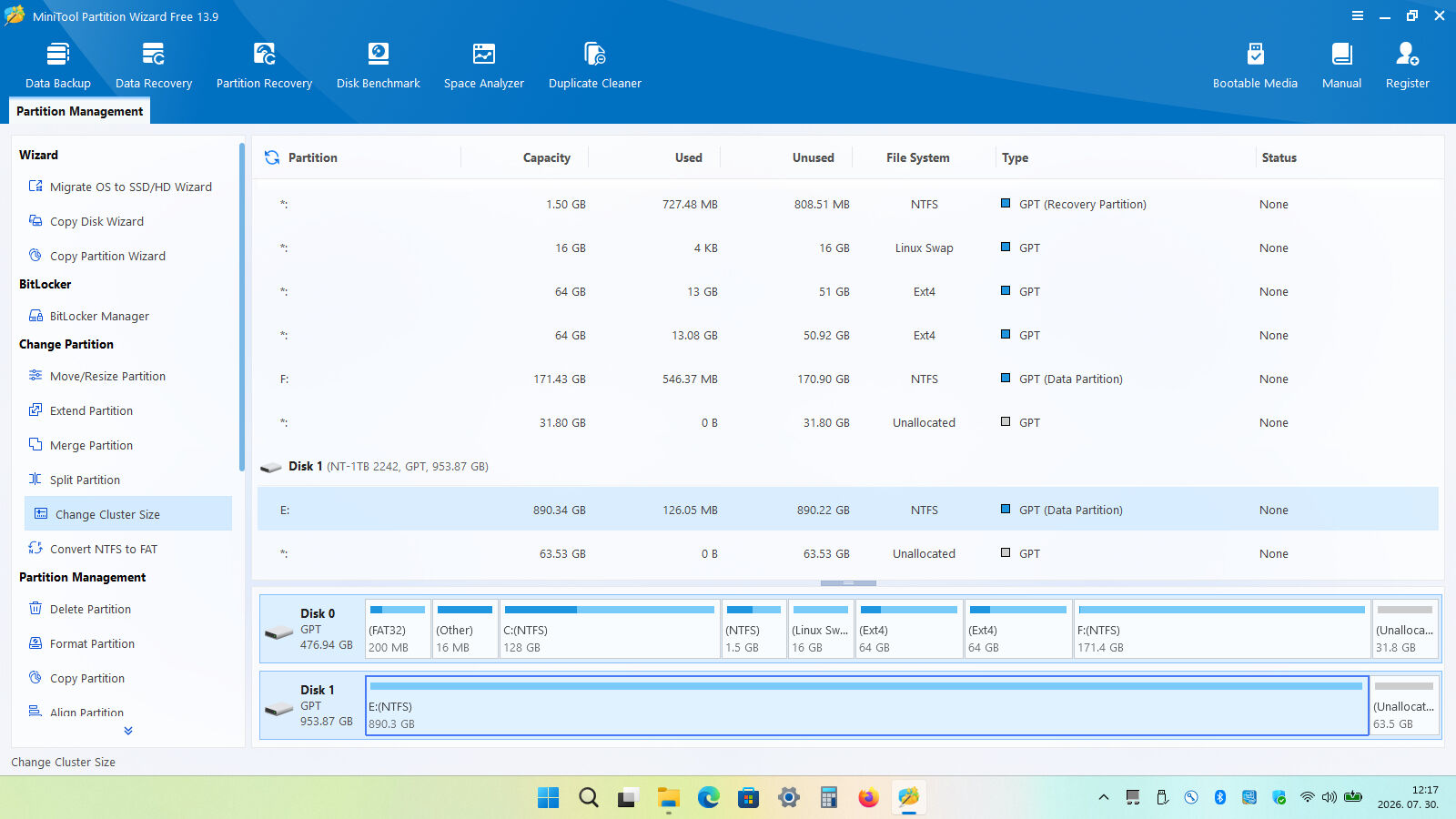Screen dimensions: 1456x819
Task: Select the (Other) 16 MB partition block
Action: click(464, 628)
